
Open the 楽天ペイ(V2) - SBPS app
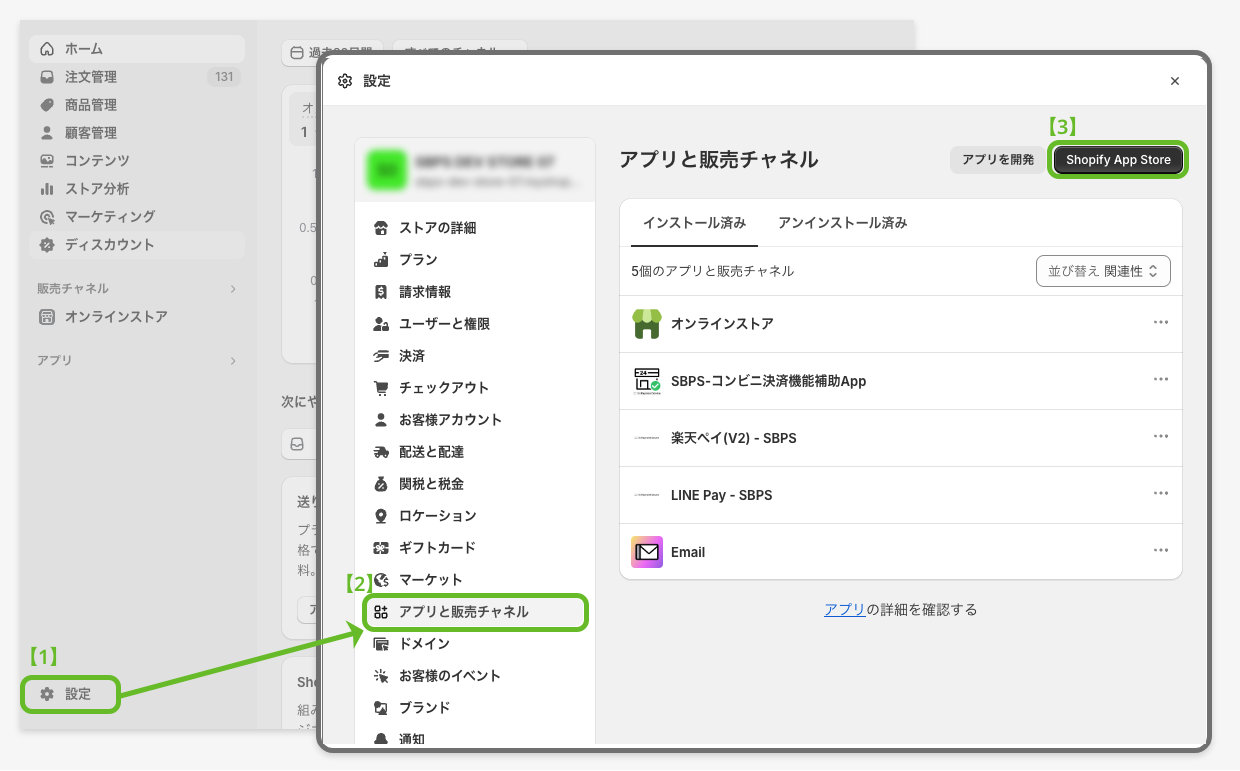click(901, 438)
